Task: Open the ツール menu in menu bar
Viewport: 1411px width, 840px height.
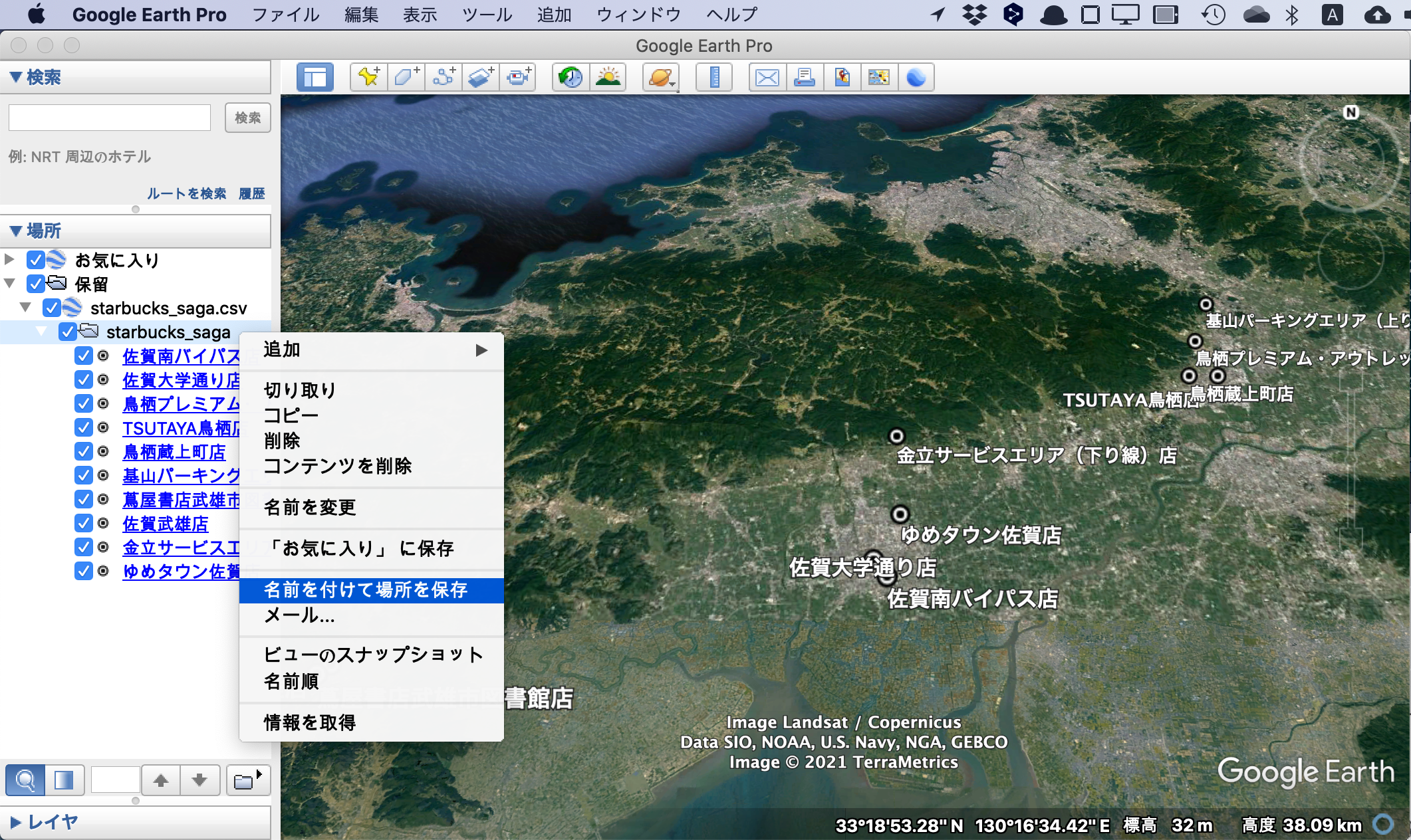Action: point(487,15)
